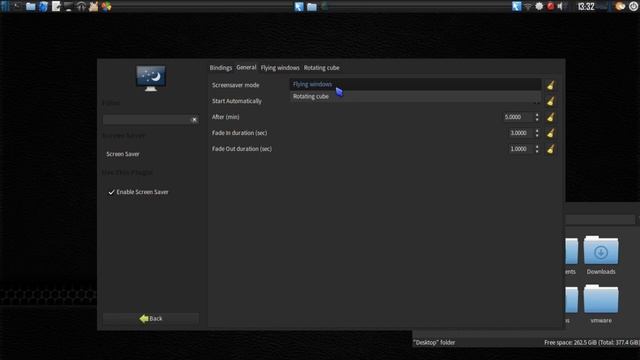This screenshot has width=640, height=360.
Task: Click the Screensaver mode label
Action: coord(236,85)
